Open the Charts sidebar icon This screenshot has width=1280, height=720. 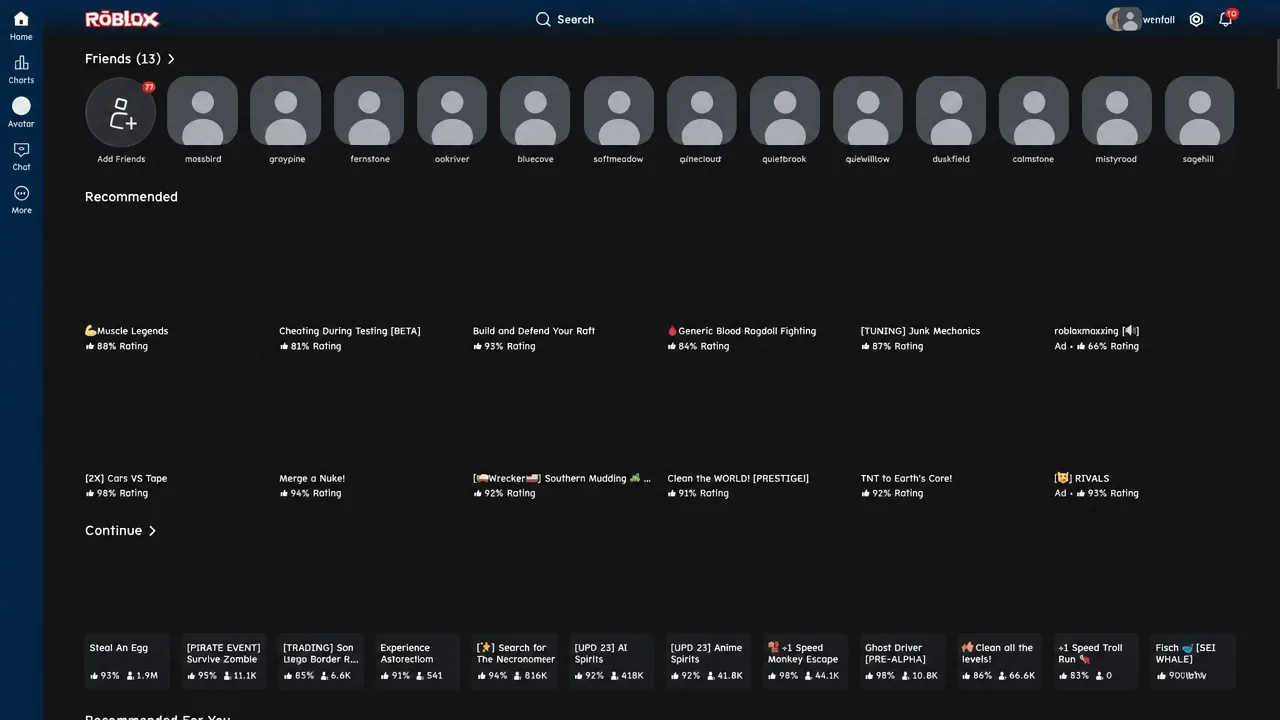(21, 63)
